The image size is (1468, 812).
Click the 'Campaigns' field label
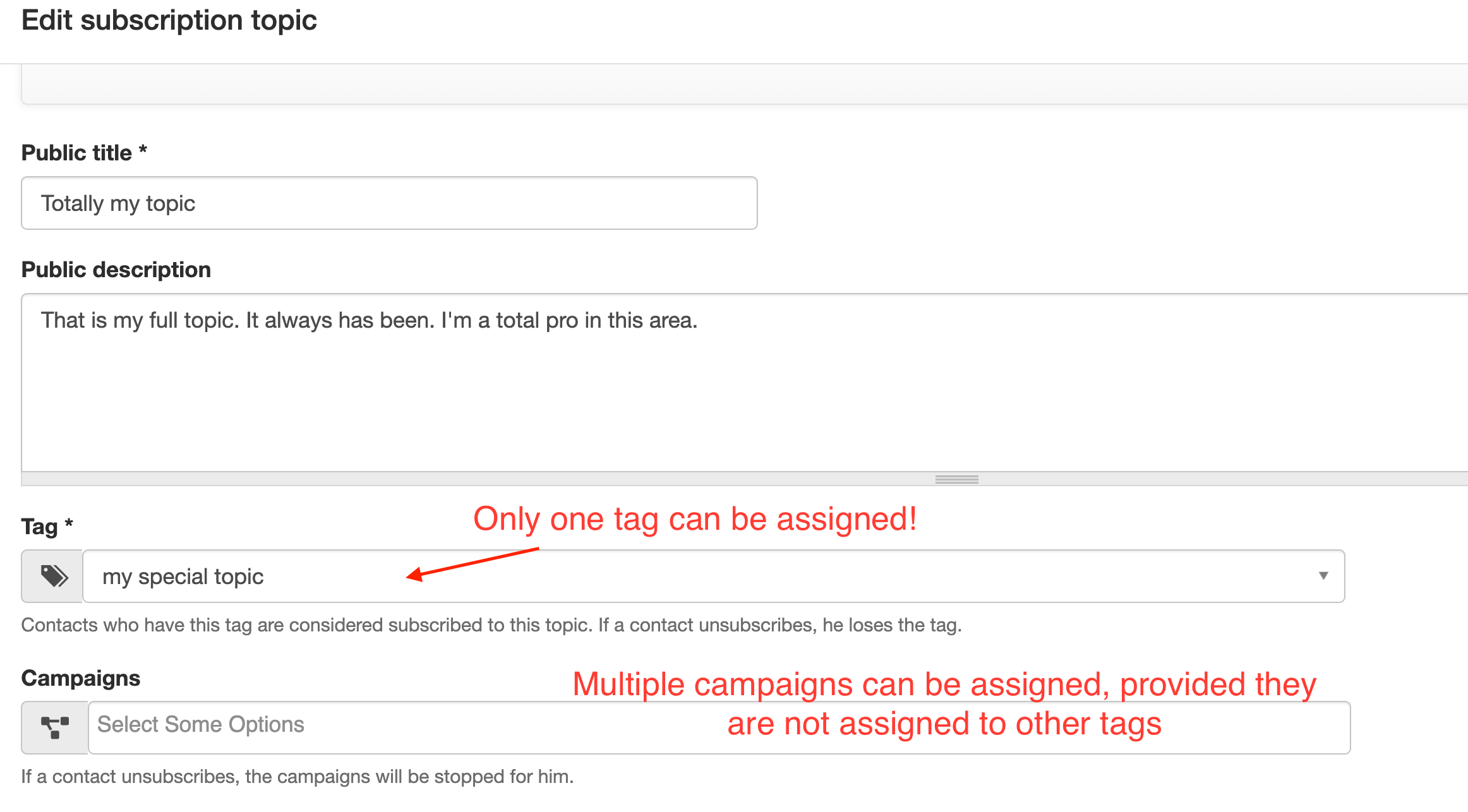click(81, 678)
